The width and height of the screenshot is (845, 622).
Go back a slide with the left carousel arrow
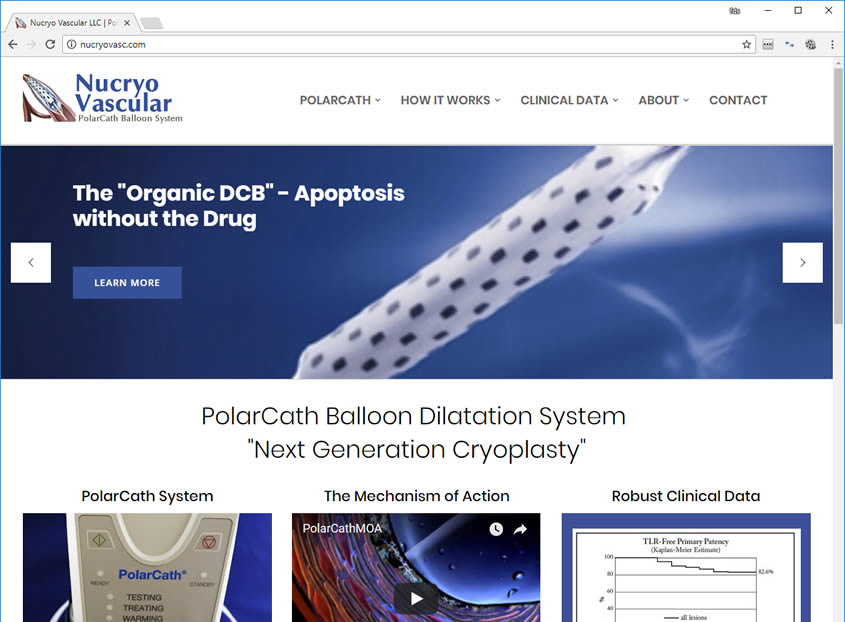click(x=31, y=262)
